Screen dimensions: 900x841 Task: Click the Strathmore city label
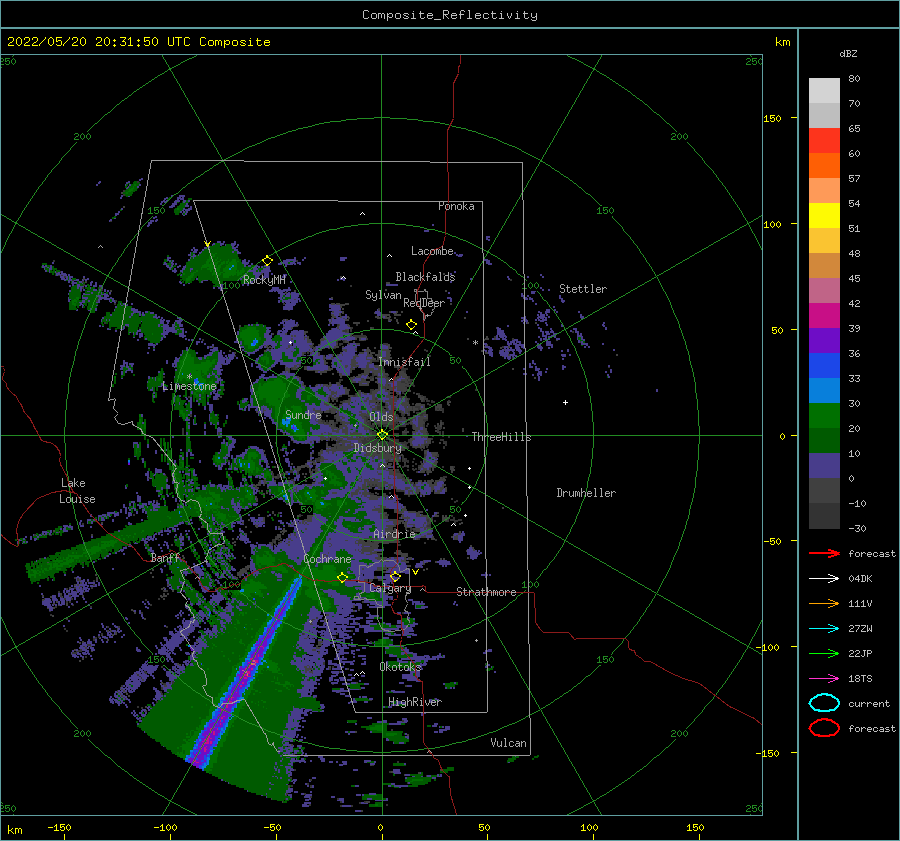486,592
